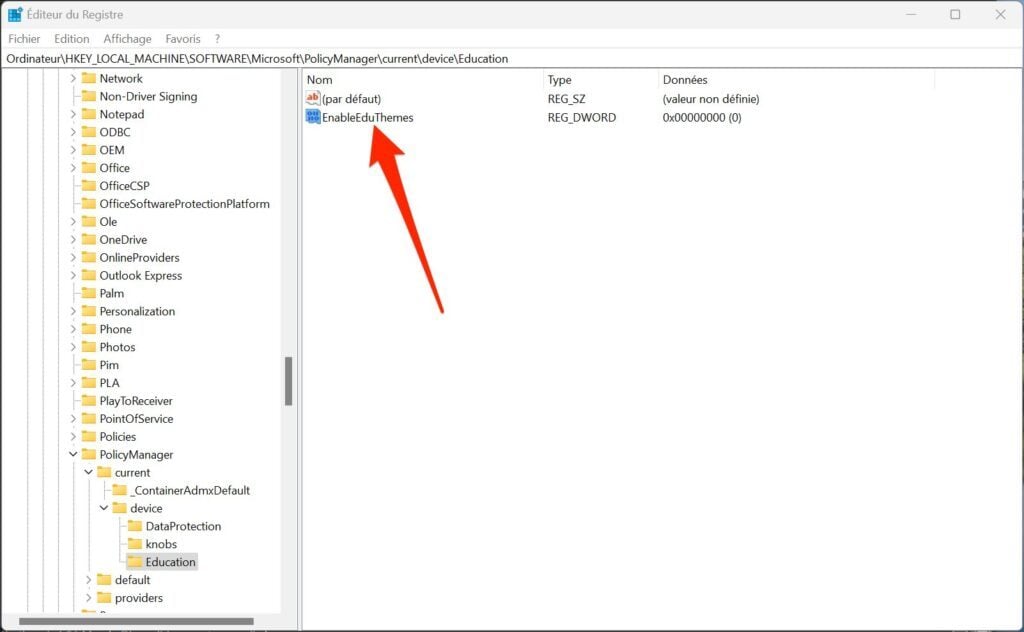Select the EnableEduThemes value name
Viewport: 1024px width, 632px height.
tap(368, 118)
